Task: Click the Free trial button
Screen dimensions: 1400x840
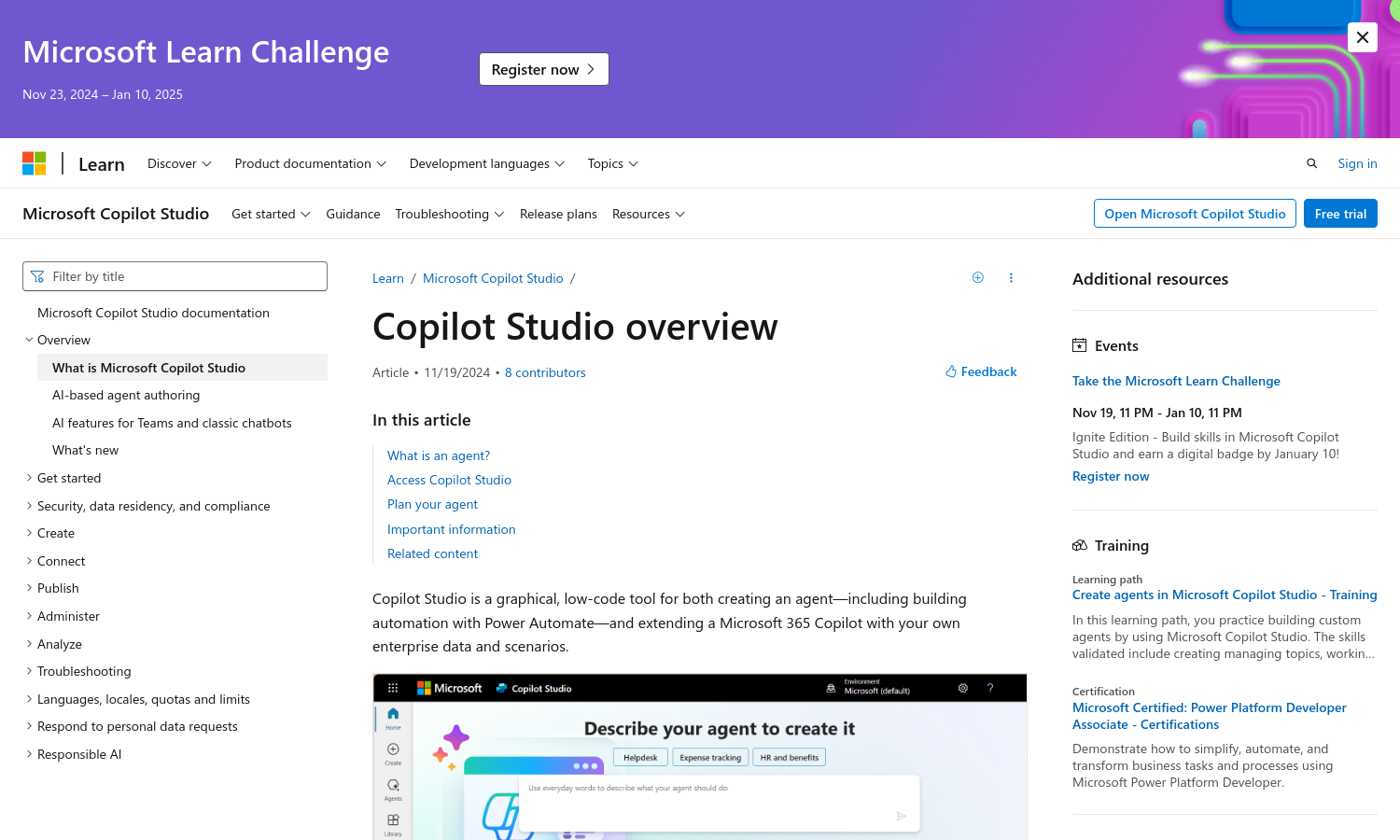Action: pyautogui.click(x=1339, y=214)
